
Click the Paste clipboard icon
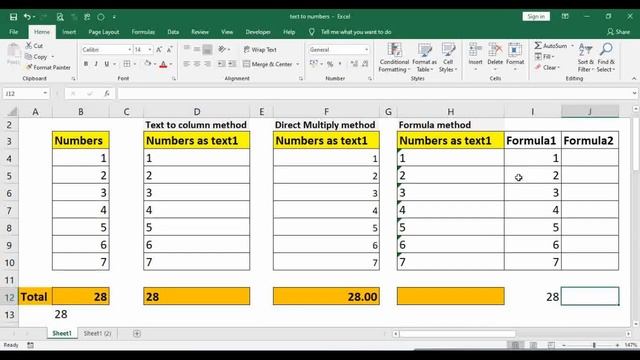click(x=13, y=54)
